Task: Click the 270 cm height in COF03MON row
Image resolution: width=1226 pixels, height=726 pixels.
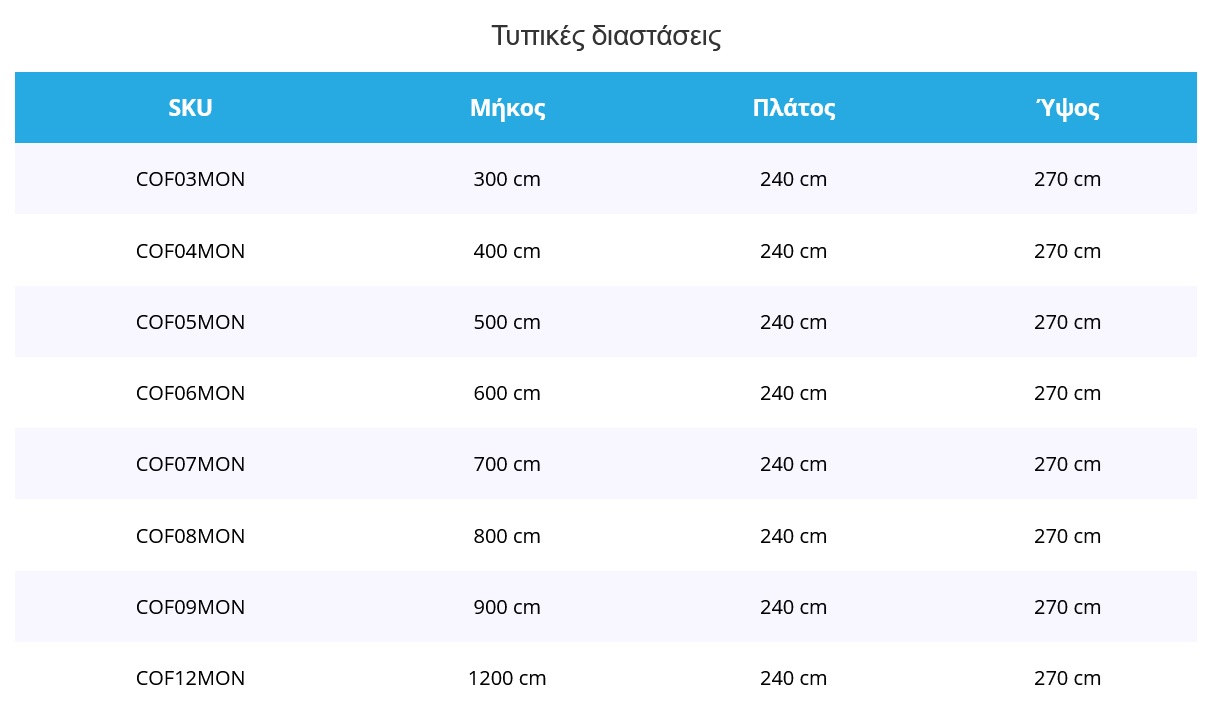Action: [x=1067, y=180]
